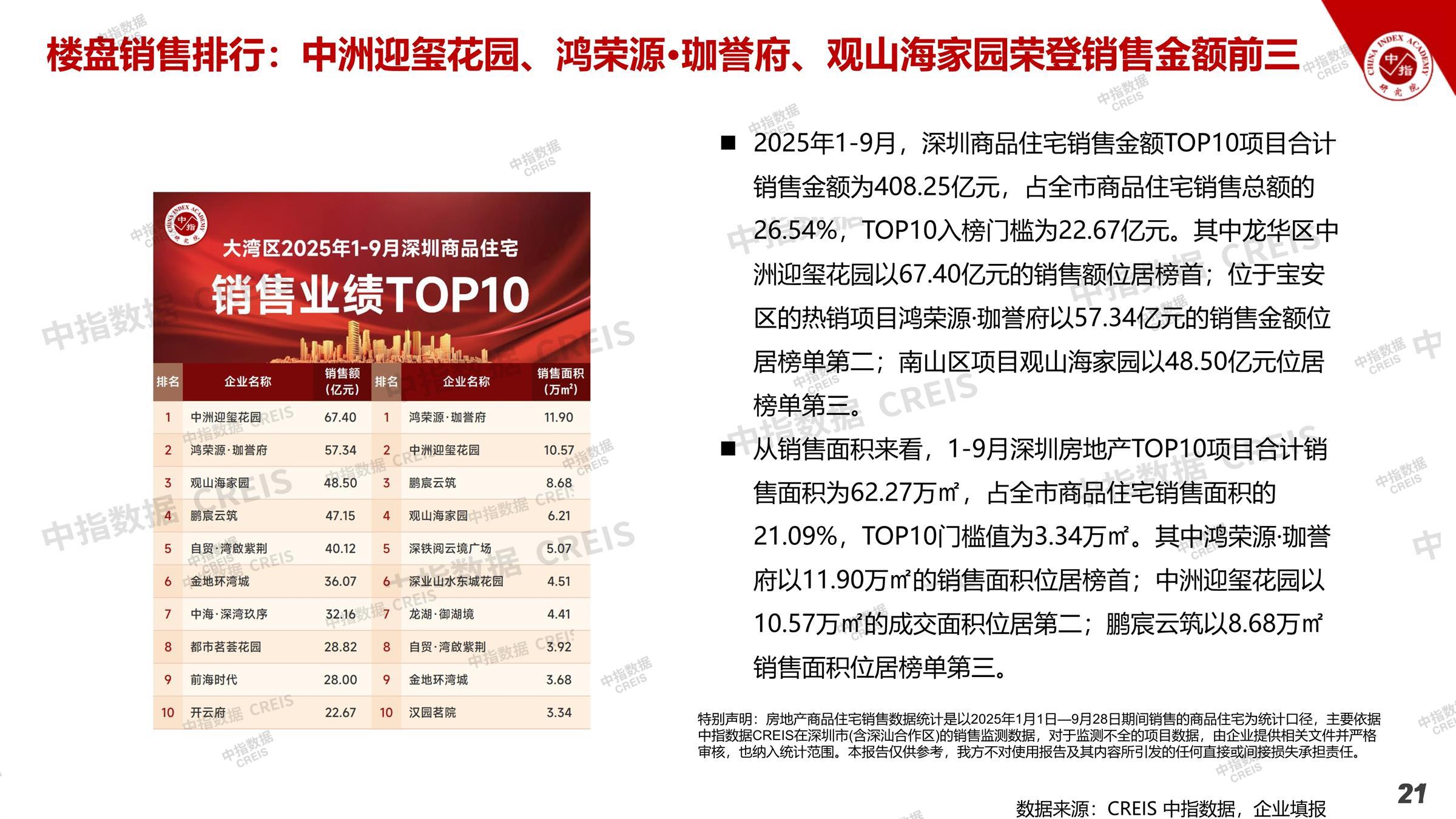Click the 销售业绩TOP10 banner title
This screenshot has height=819, width=1456.
(x=371, y=295)
